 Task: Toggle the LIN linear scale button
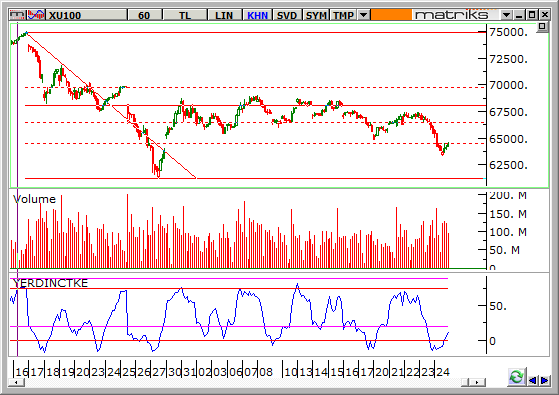[x=224, y=15]
